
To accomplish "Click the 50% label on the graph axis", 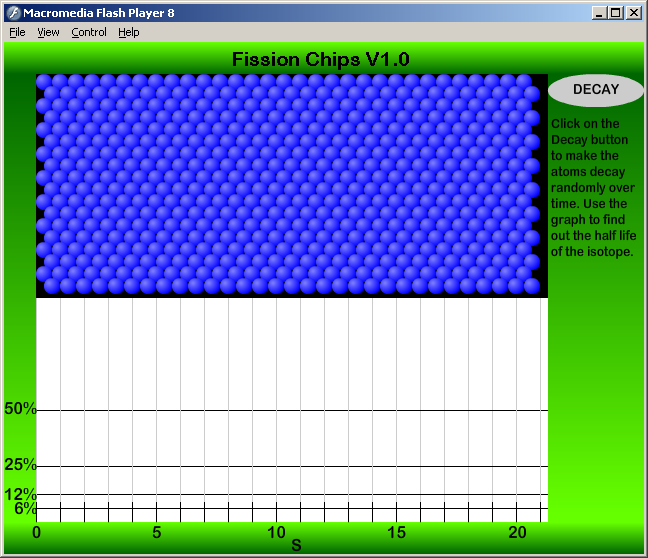I will (x=20, y=409).
